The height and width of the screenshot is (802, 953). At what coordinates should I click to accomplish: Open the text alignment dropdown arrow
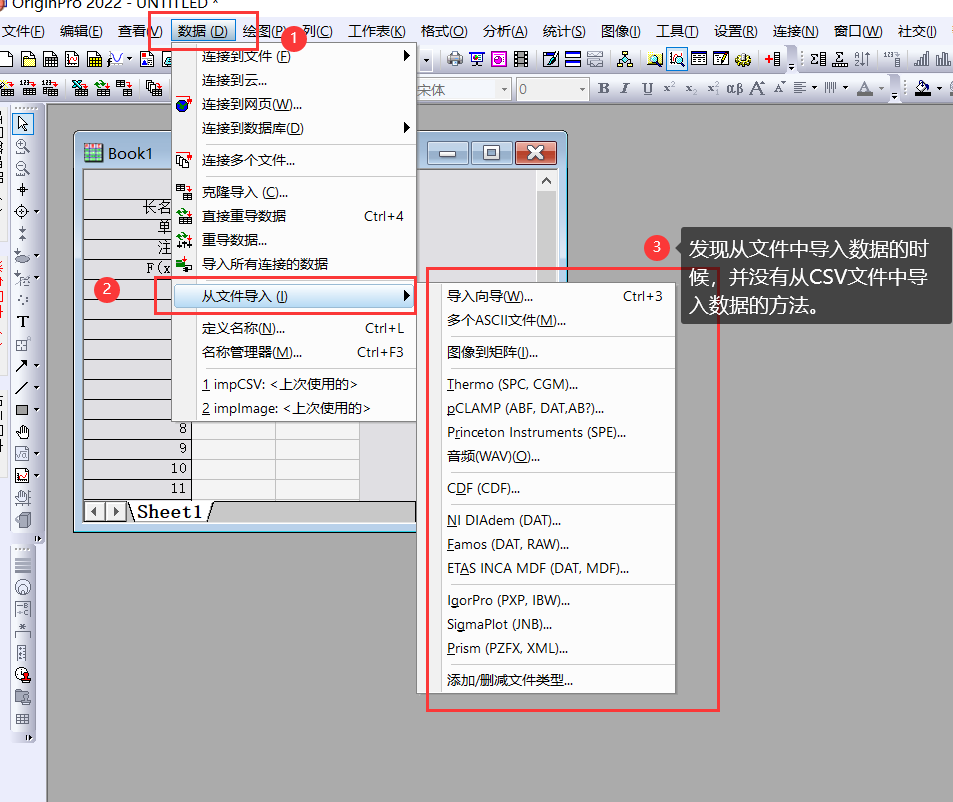(x=814, y=89)
